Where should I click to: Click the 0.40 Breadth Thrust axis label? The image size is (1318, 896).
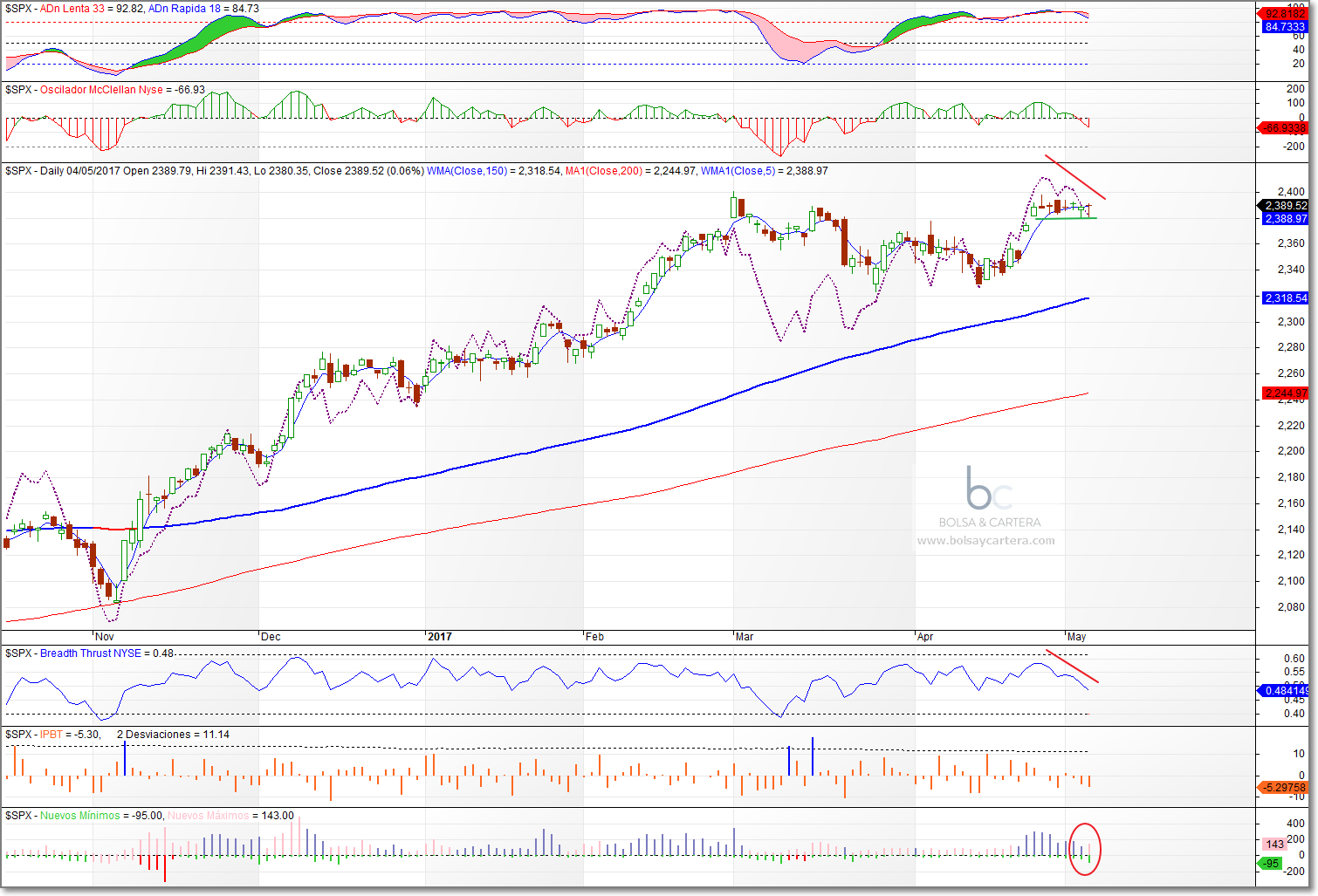(x=1294, y=714)
